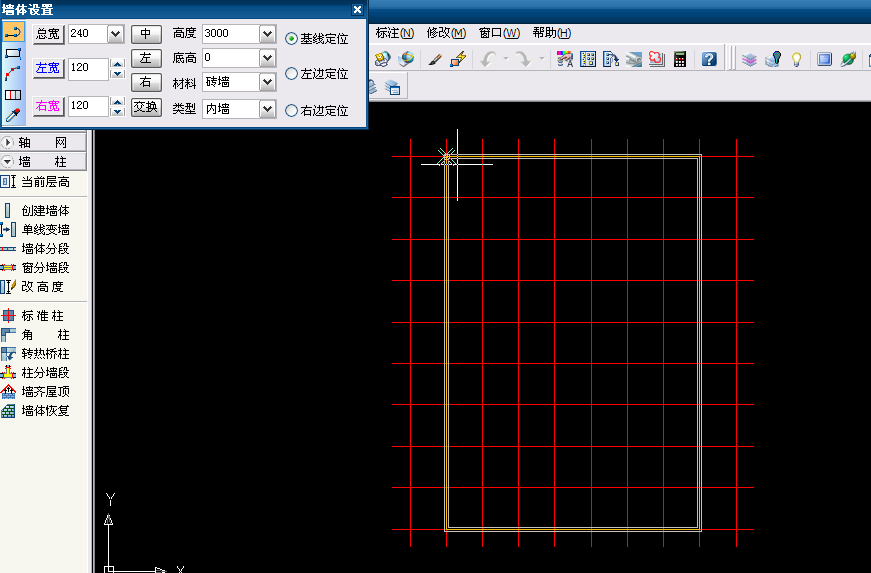Open the 高度 height dropdown
This screenshot has height=573, width=871.
[x=266, y=34]
